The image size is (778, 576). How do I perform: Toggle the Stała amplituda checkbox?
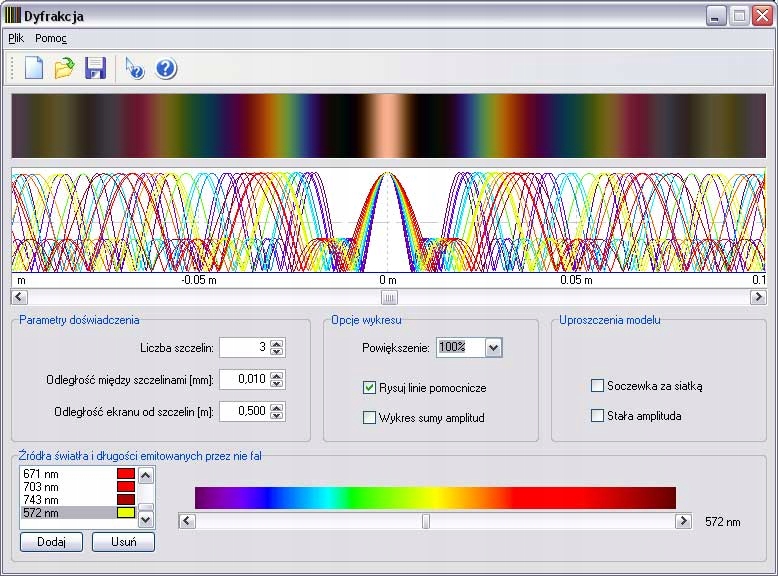(598, 415)
